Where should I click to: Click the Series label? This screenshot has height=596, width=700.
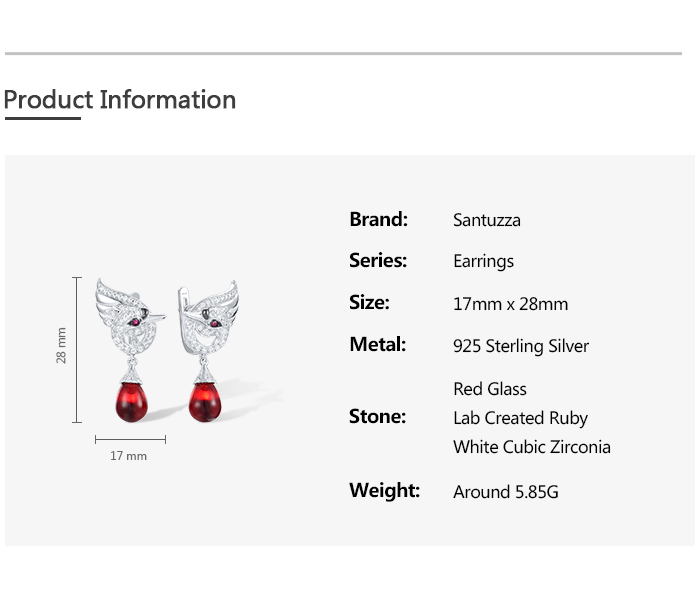click(378, 260)
